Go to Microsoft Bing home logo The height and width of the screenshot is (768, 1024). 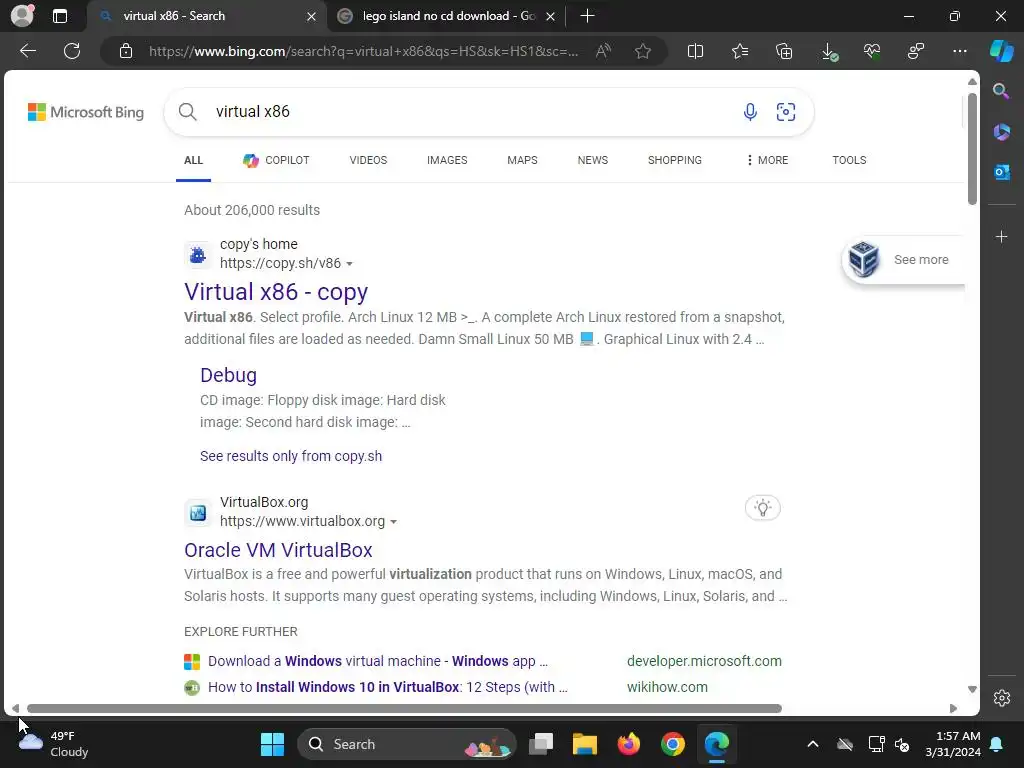coord(86,112)
